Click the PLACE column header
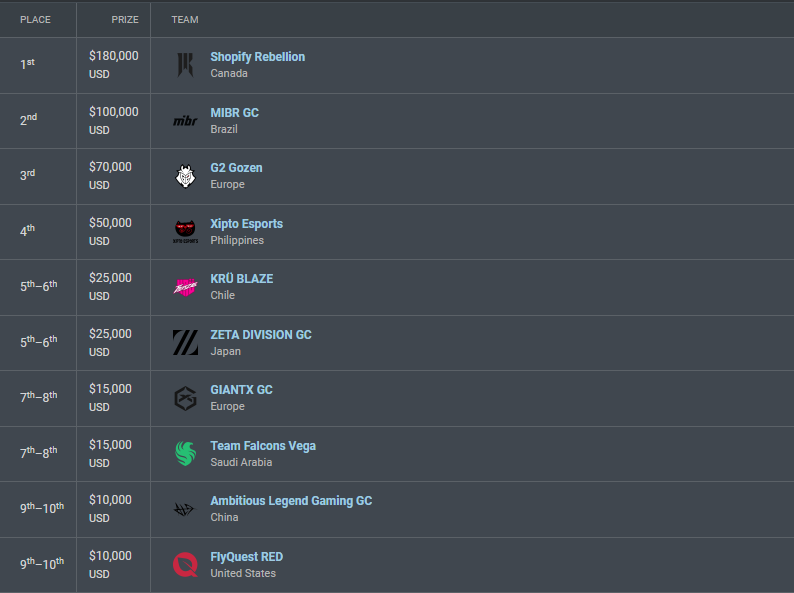 [35, 20]
